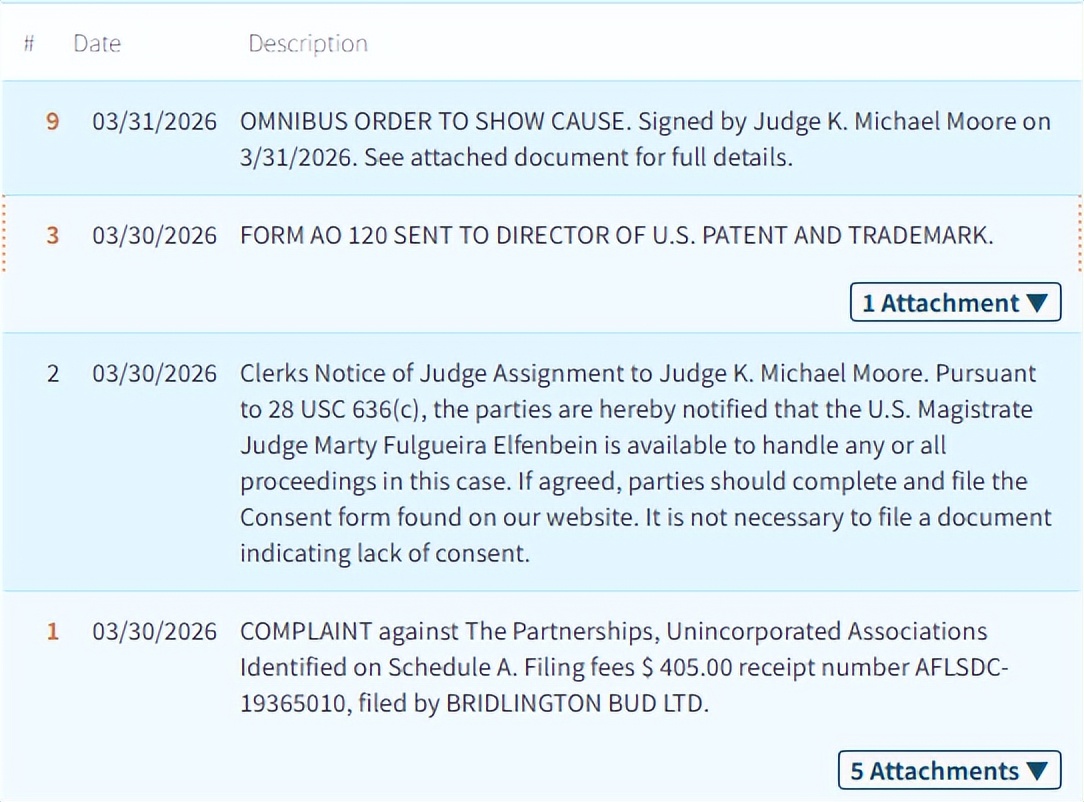Image resolution: width=1084 pixels, height=802 pixels.
Task: Click the Date column header
Action: [97, 44]
